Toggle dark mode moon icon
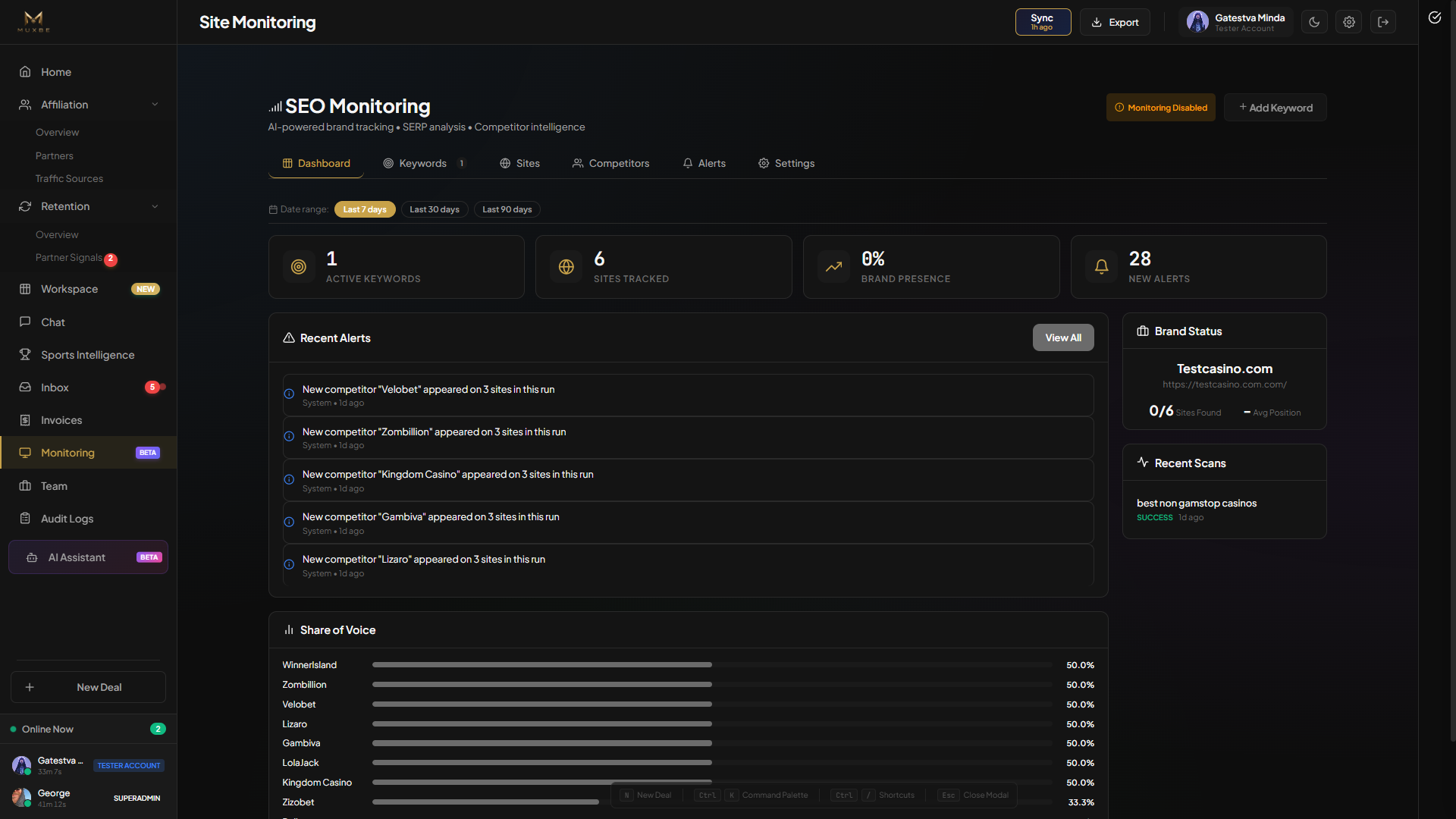1456x819 pixels. tap(1314, 22)
